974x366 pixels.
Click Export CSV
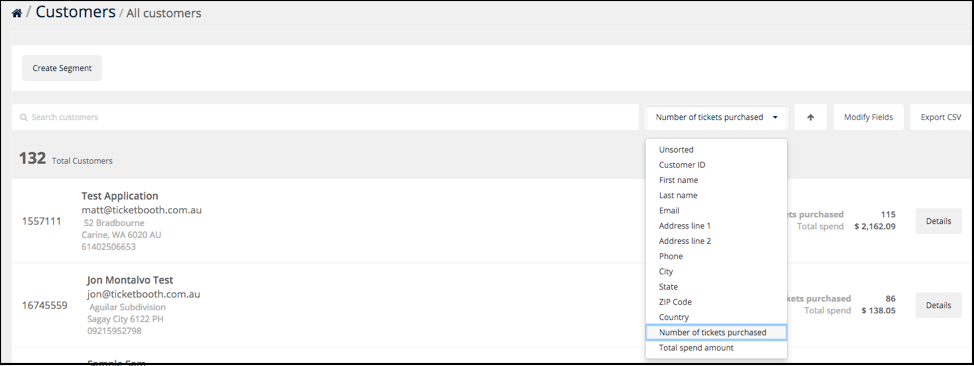(940, 117)
